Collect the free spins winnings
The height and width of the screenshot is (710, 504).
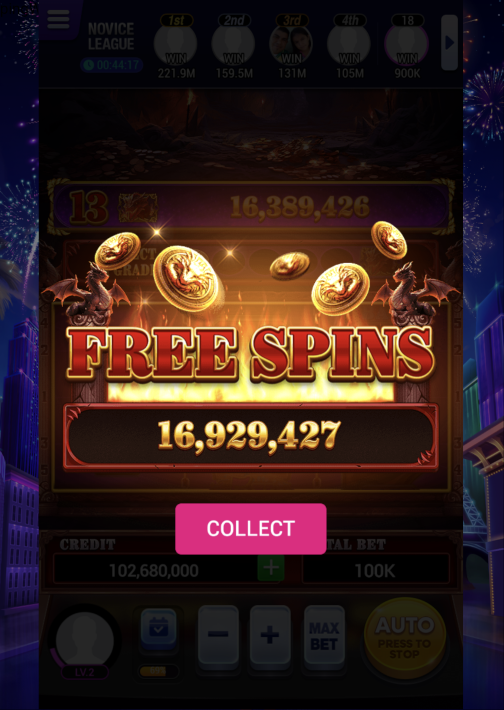[250, 528]
